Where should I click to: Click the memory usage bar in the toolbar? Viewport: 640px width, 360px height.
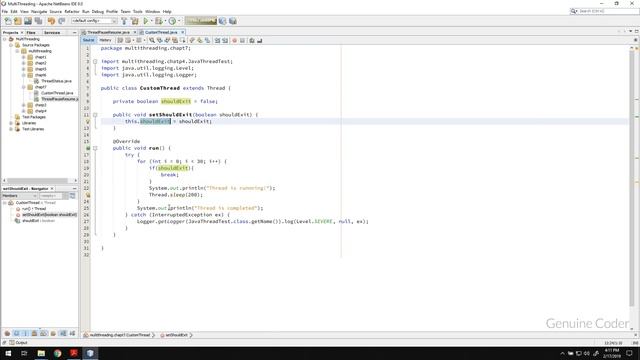pos(201,21)
